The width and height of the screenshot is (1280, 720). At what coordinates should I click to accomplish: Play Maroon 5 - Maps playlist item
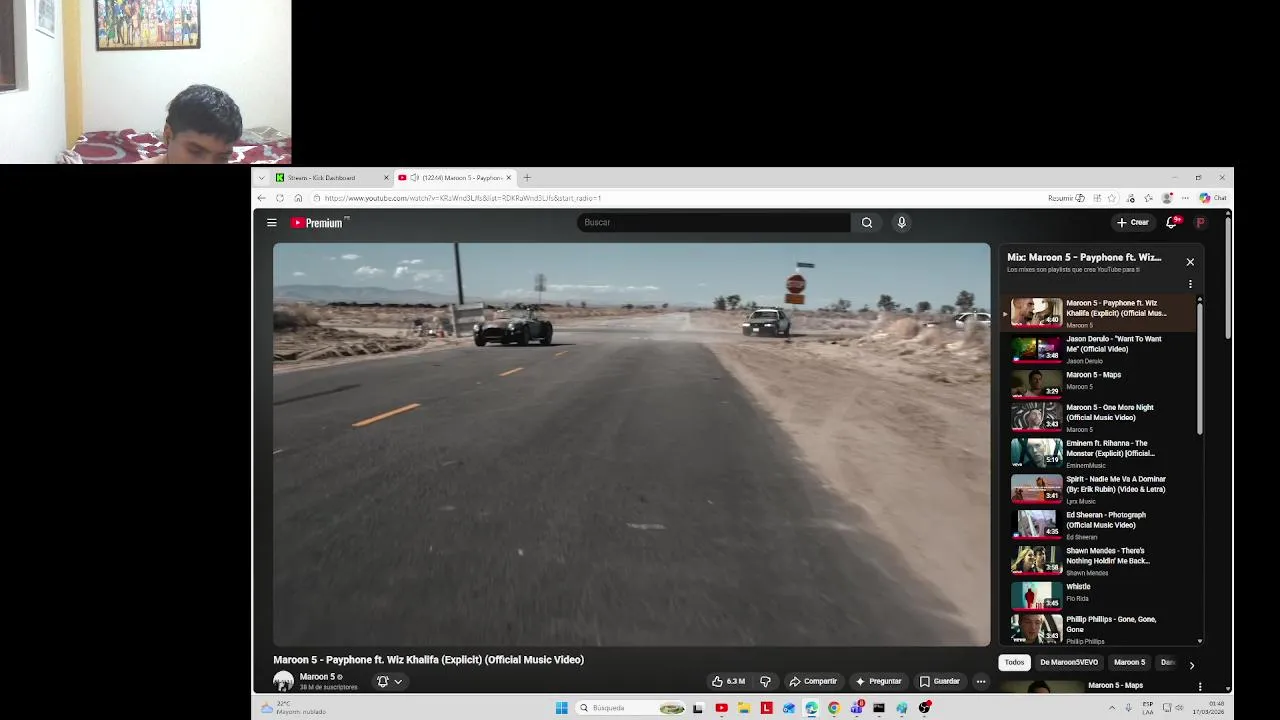(x=1100, y=384)
